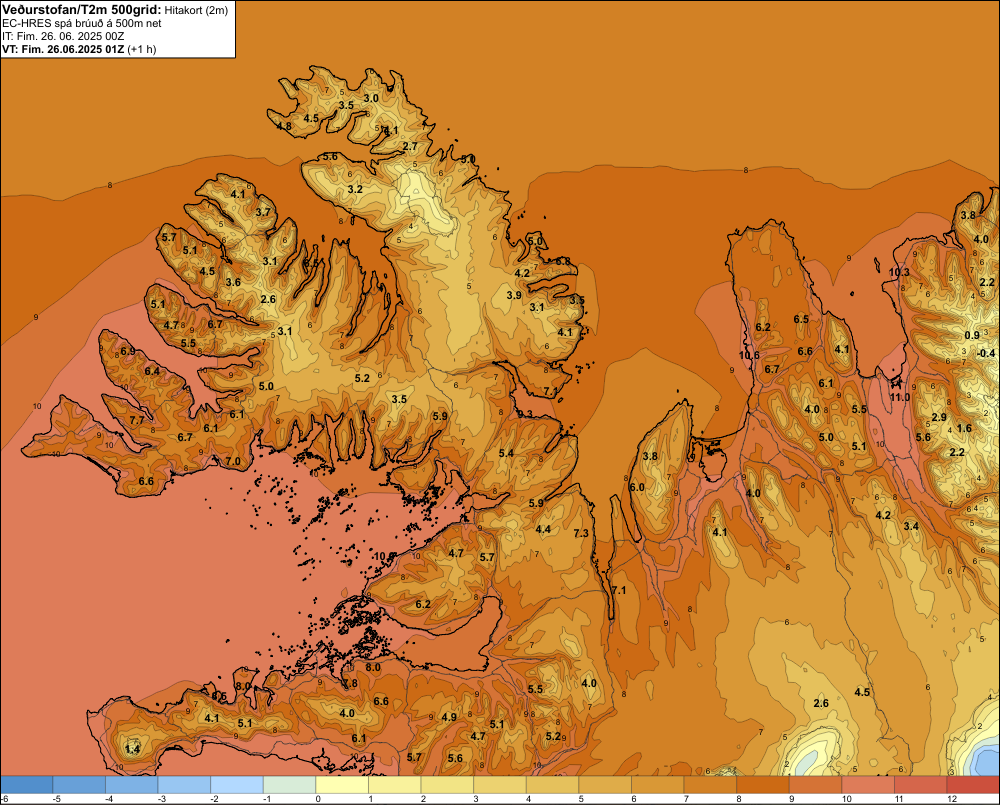Click the temperature value "7.7"
Viewport: 1000px width, 805px height.
[x=137, y=420]
